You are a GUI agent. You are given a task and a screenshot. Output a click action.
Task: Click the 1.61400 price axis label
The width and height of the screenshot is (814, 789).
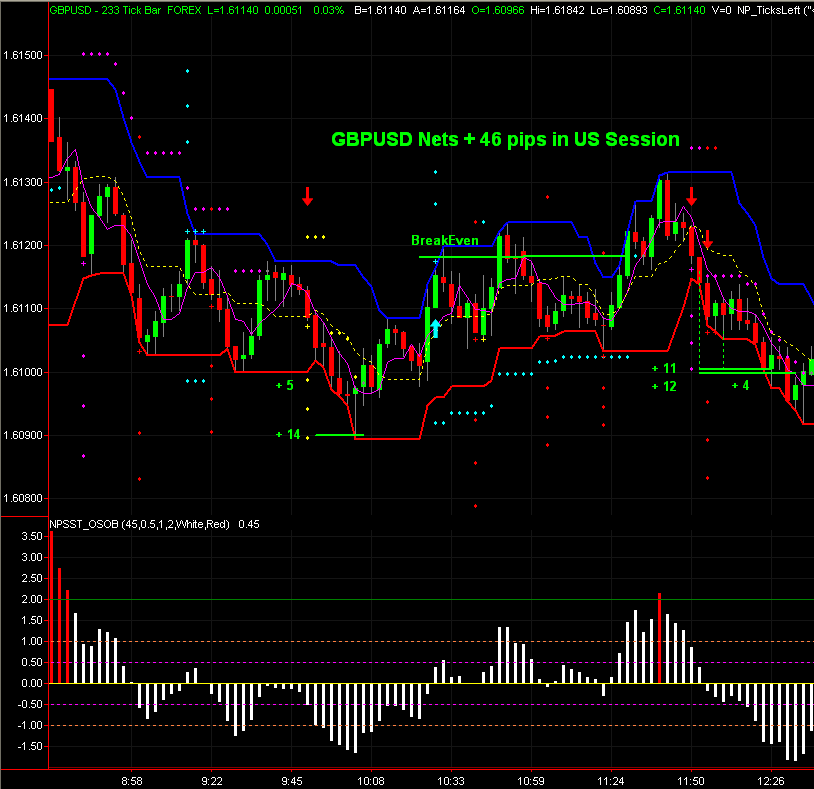point(23,118)
